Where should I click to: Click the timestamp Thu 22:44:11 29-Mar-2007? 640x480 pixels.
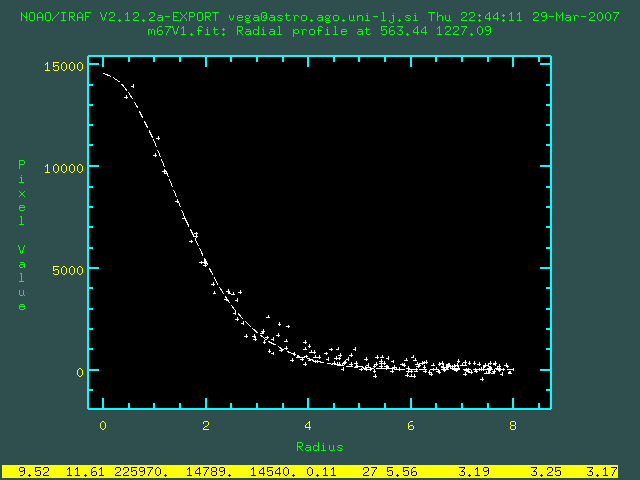click(x=524, y=17)
